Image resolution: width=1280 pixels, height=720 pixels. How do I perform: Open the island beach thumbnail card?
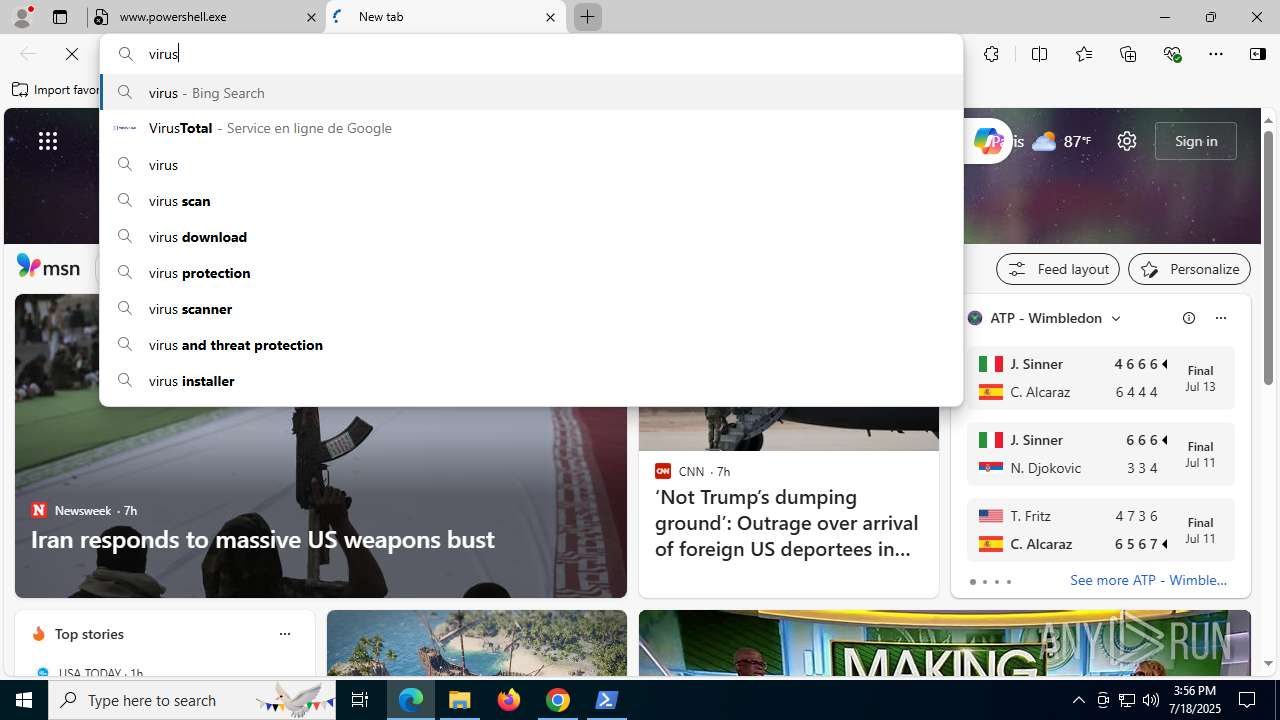[x=477, y=643]
